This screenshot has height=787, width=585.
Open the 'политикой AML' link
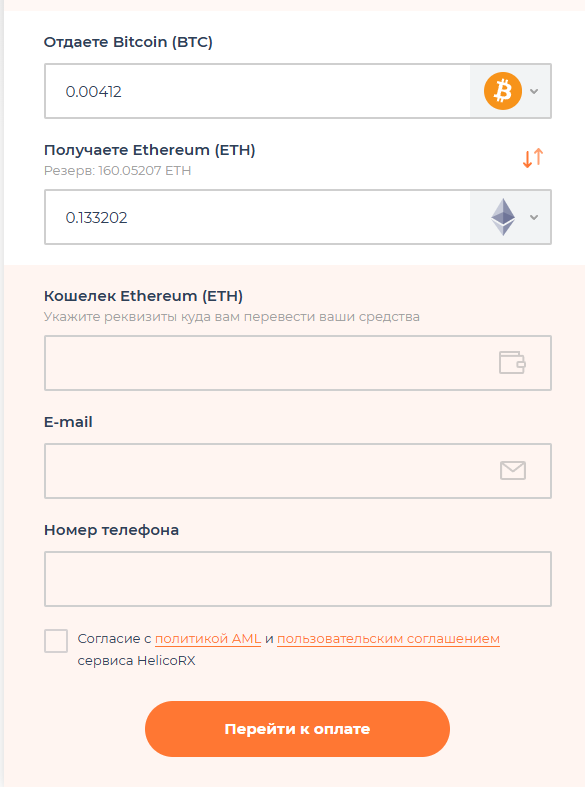tap(208, 638)
